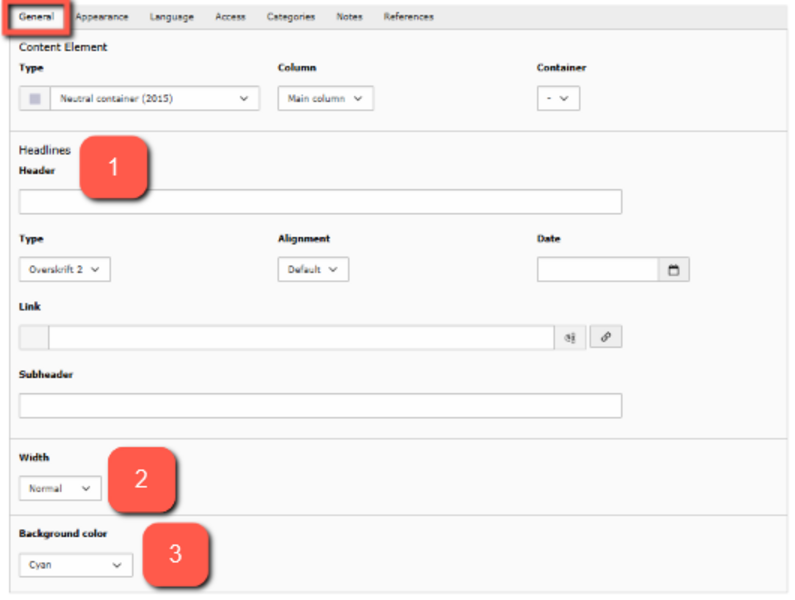
Task: Change header type from Overskrift 2
Action: click(x=65, y=270)
